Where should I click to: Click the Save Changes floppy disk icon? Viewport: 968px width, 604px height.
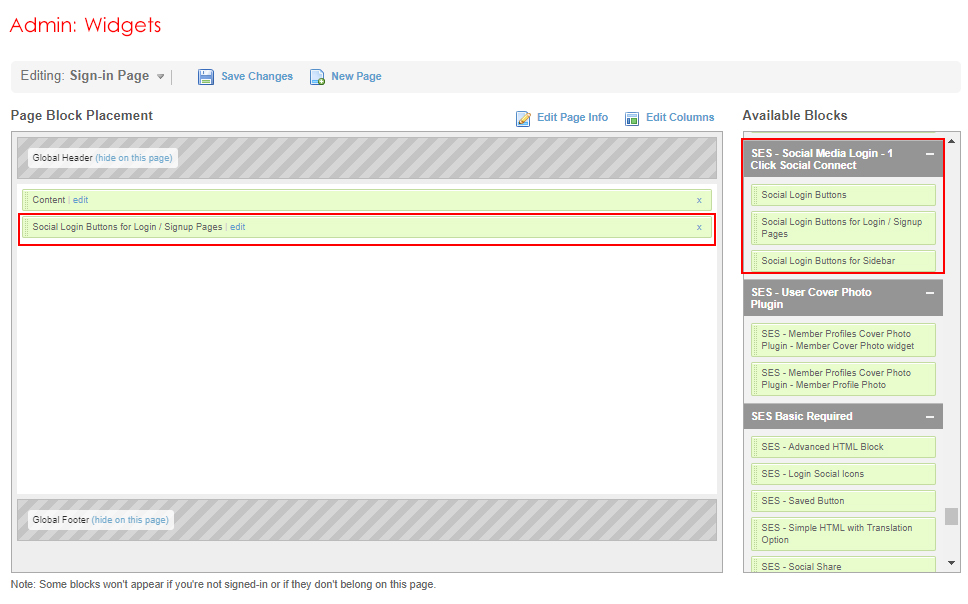pos(206,77)
